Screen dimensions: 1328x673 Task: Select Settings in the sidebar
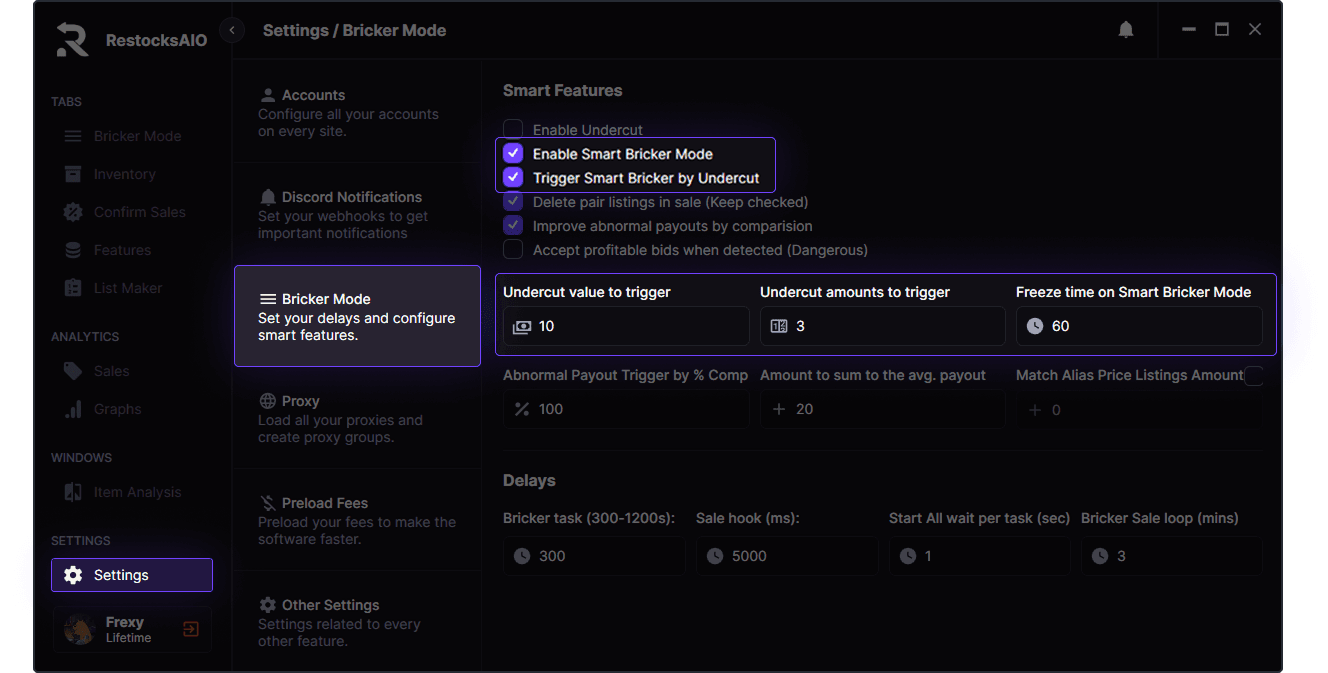coord(132,575)
